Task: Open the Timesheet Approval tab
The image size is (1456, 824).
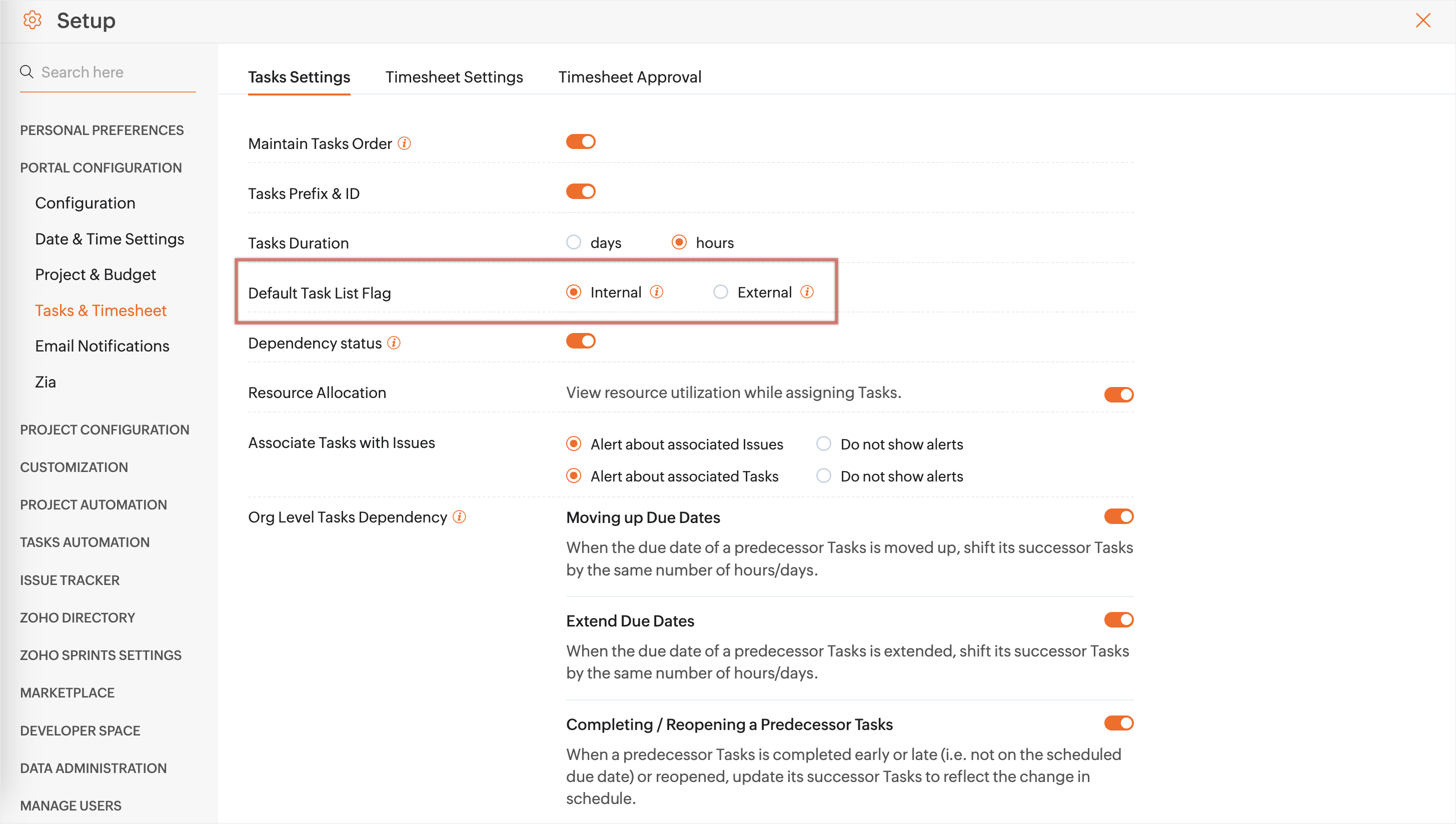Action: (630, 77)
